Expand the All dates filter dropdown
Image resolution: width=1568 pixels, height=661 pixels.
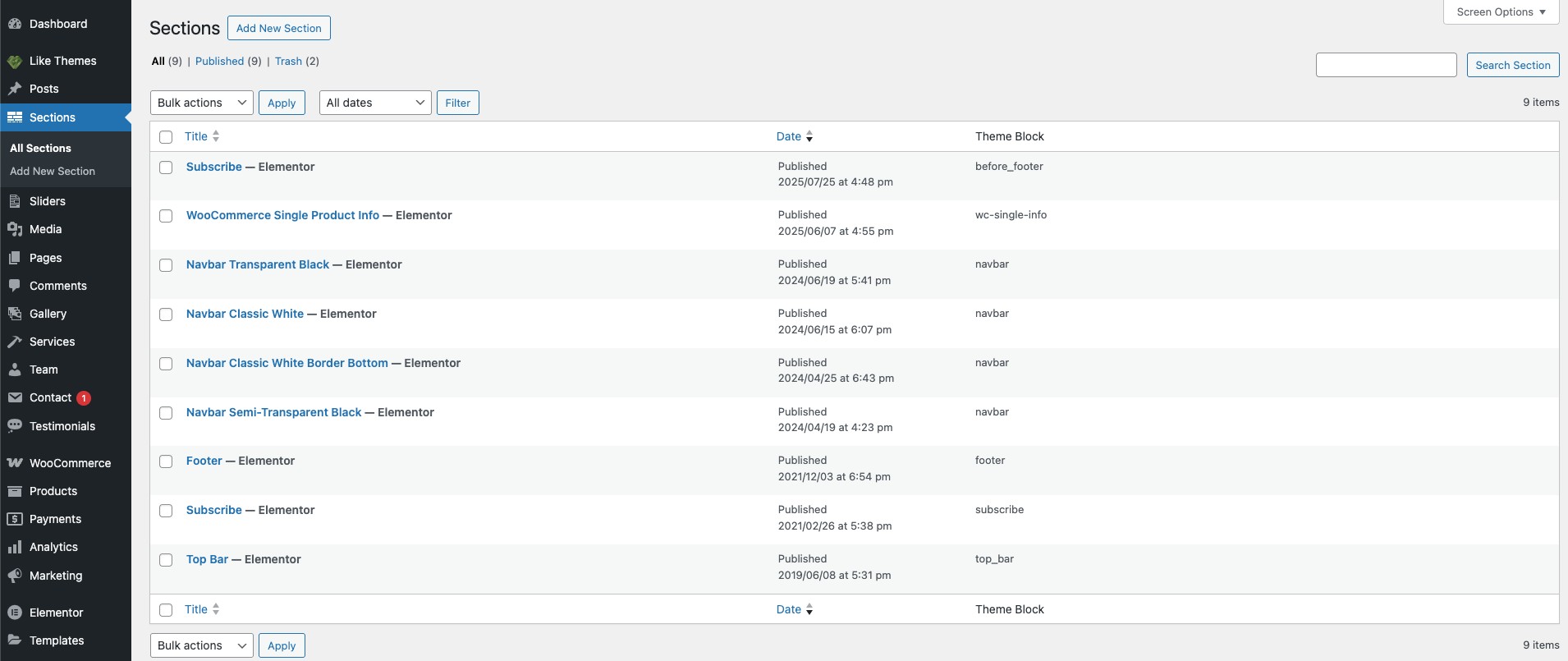pos(375,103)
